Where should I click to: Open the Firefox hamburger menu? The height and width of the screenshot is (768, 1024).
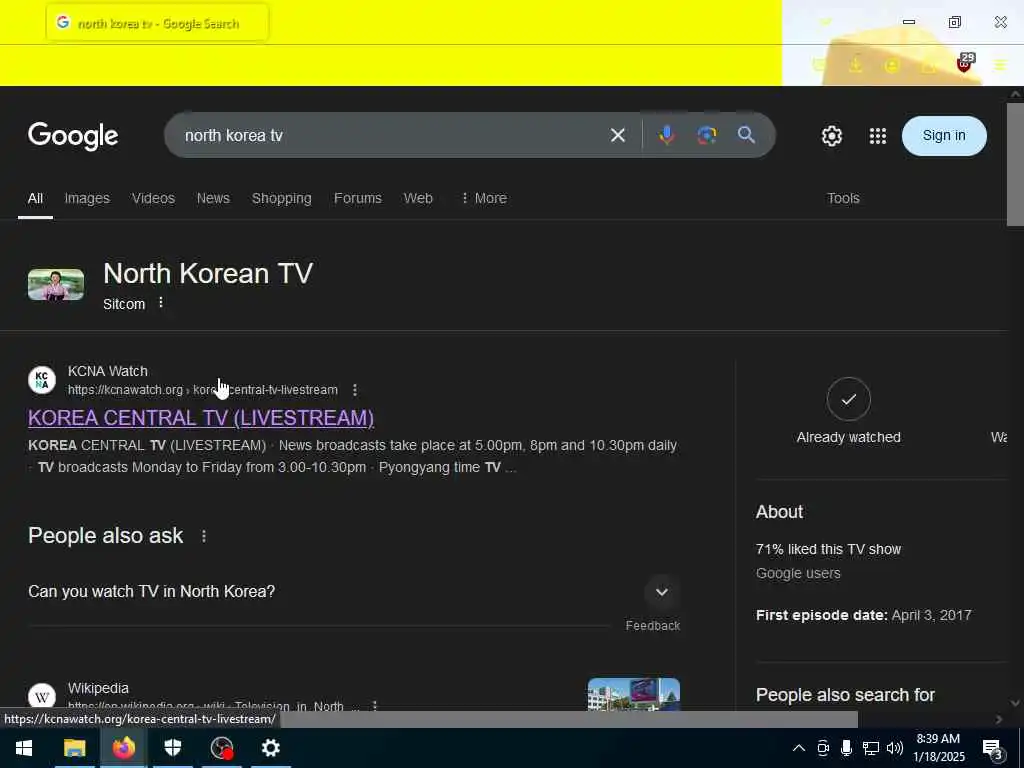pos(1000,65)
